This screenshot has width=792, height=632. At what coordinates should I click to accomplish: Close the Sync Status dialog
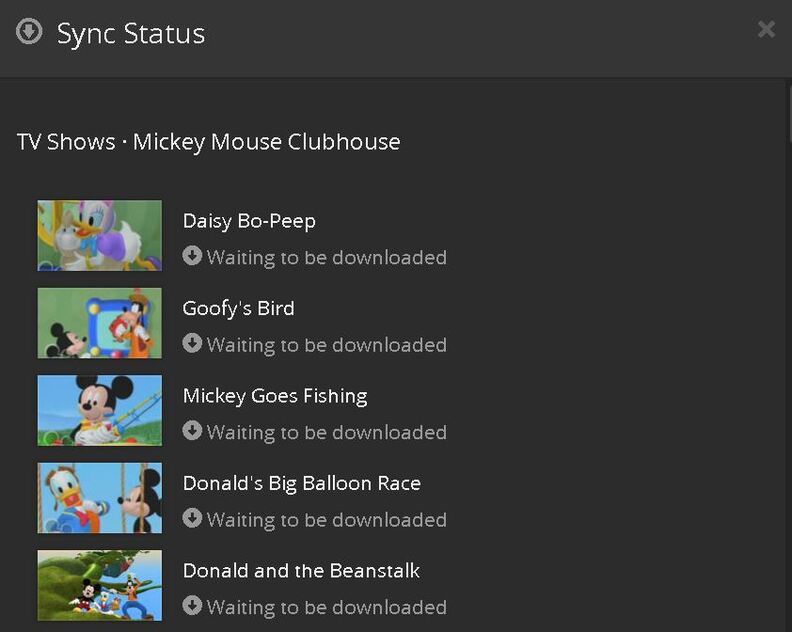766,29
